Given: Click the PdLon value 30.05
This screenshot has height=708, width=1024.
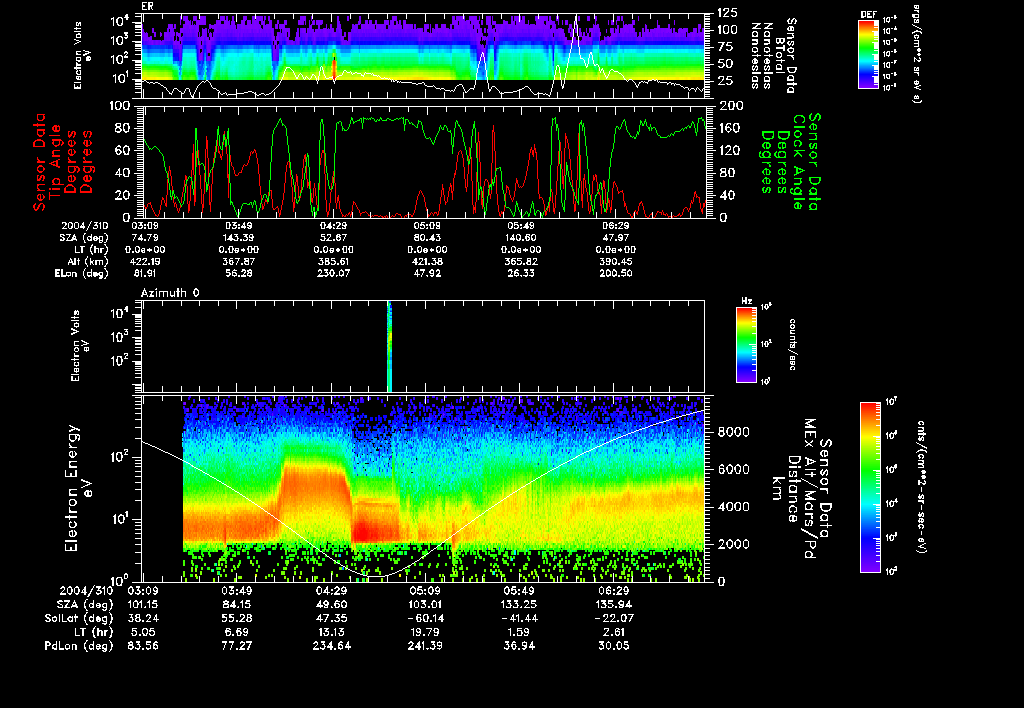Looking at the screenshot, I should coord(613,645).
